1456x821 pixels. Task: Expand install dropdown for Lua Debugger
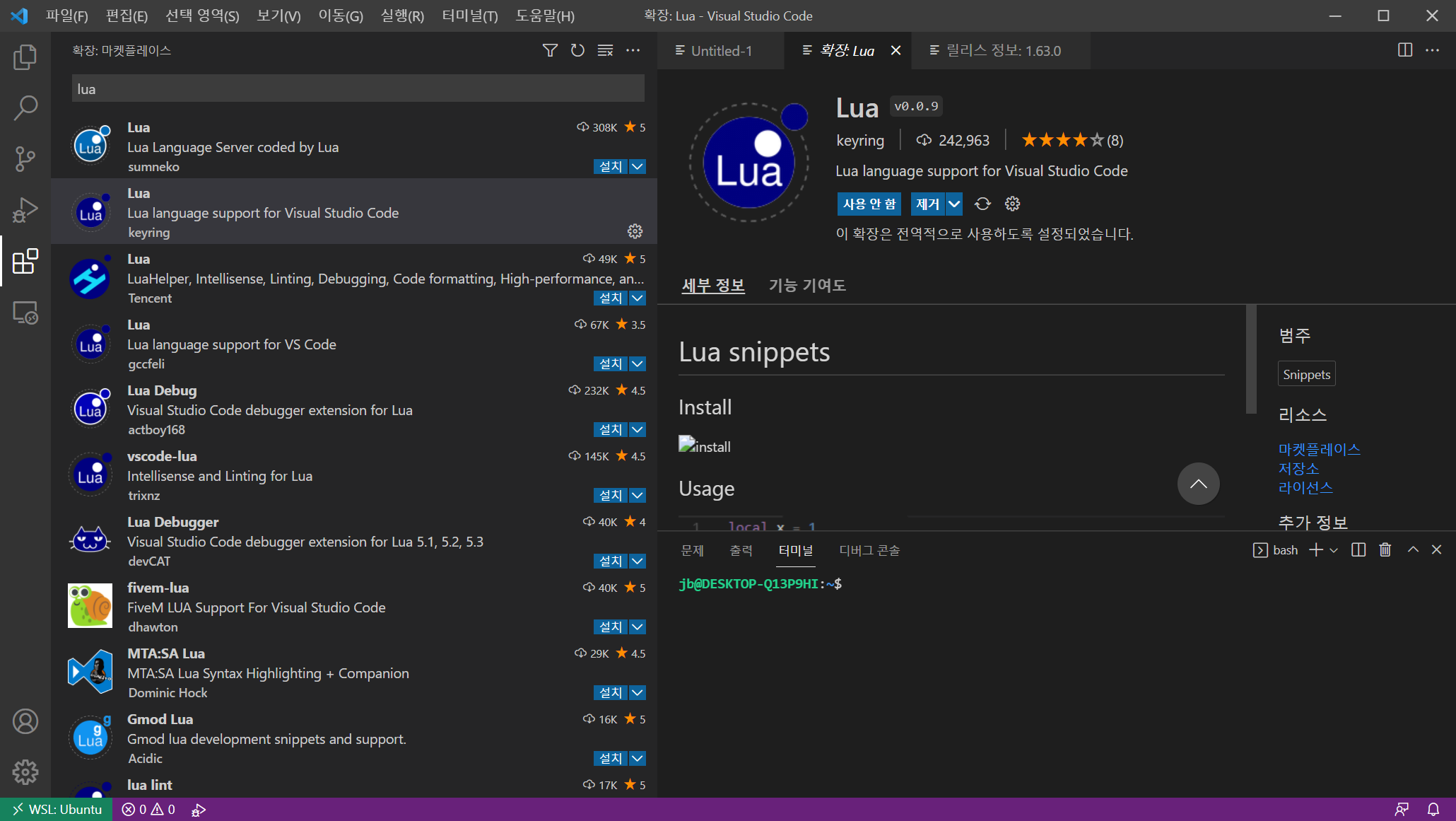point(638,561)
